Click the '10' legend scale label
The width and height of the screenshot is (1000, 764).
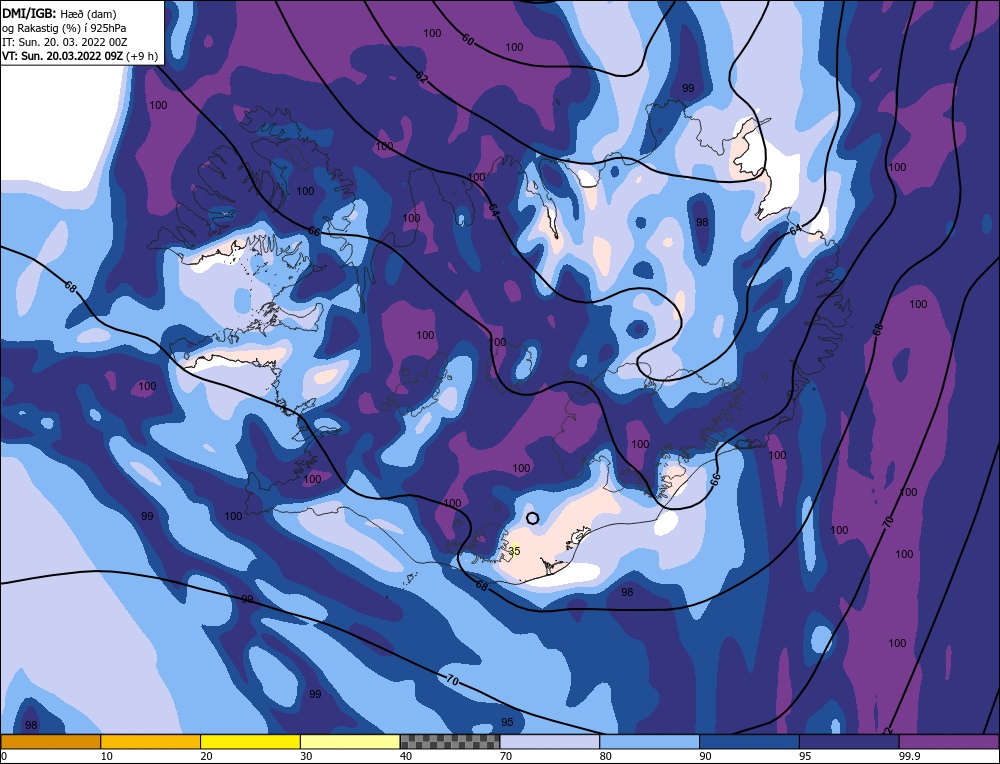(x=107, y=756)
